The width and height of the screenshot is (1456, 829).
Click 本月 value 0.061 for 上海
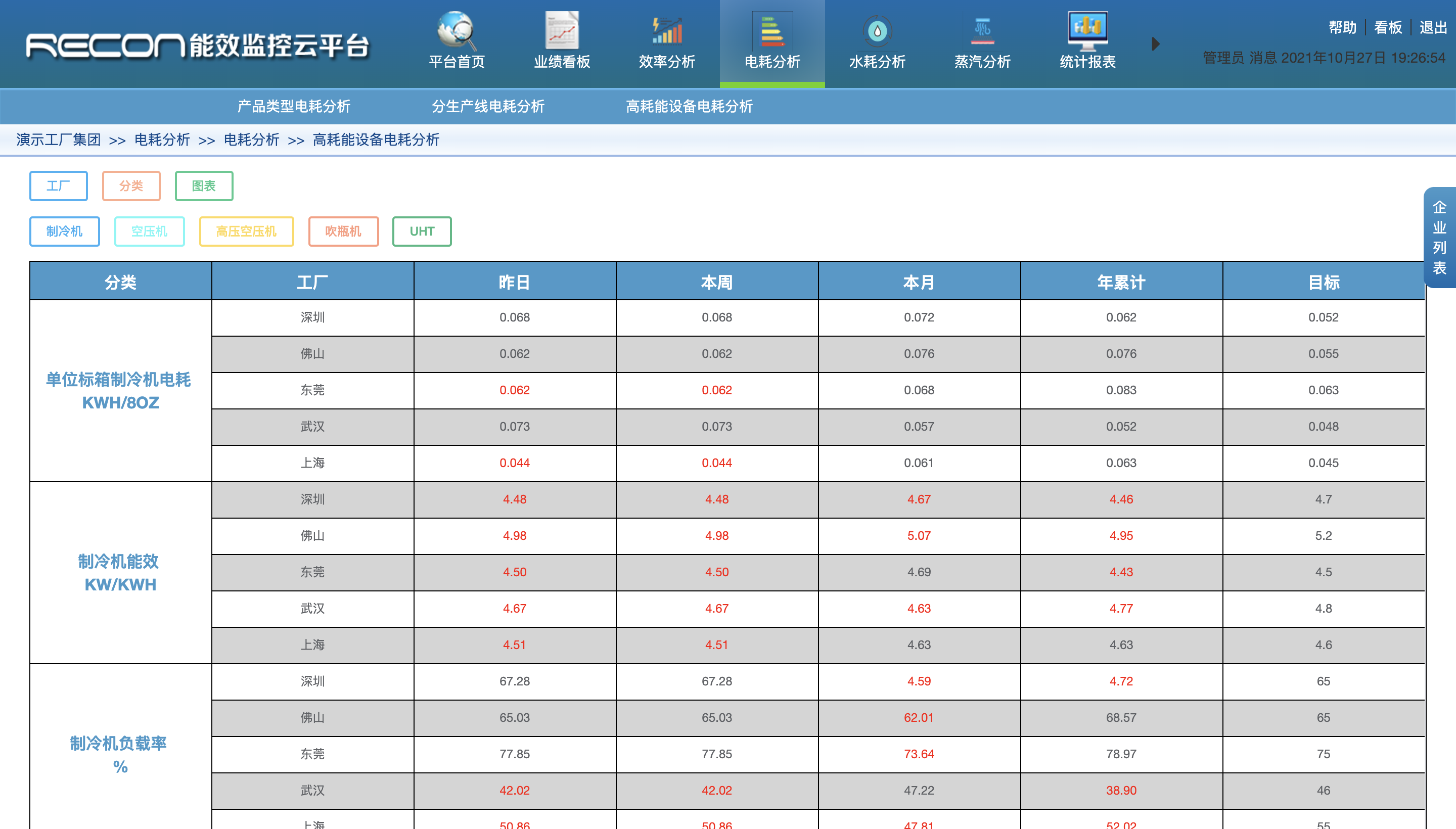pos(919,463)
